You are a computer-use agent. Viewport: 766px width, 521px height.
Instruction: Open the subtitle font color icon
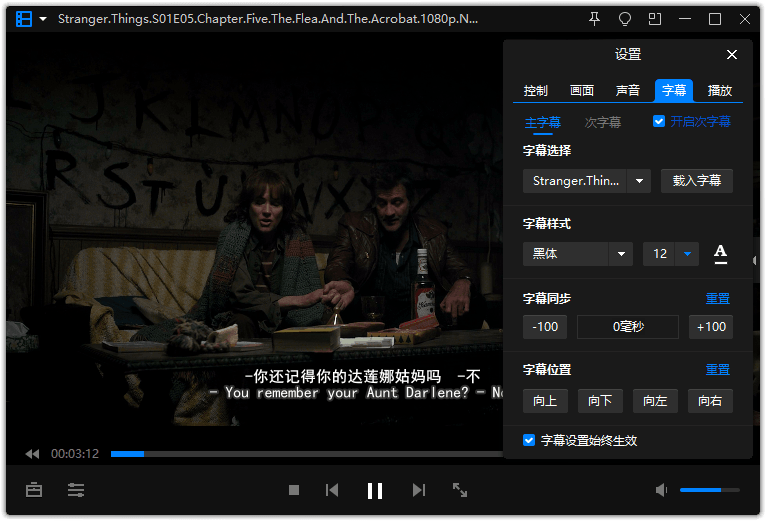click(x=720, y=254)
